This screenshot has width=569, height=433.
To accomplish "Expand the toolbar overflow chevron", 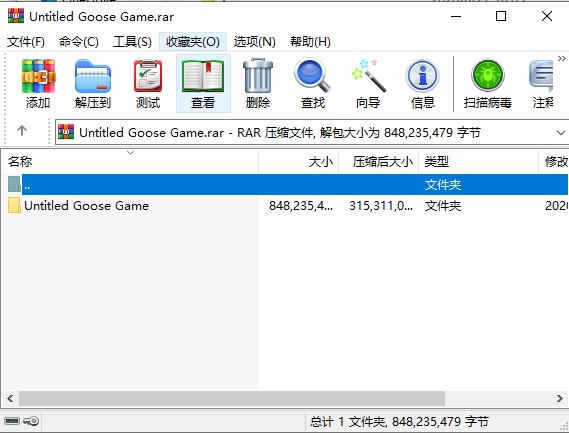I will coord(562,59).
